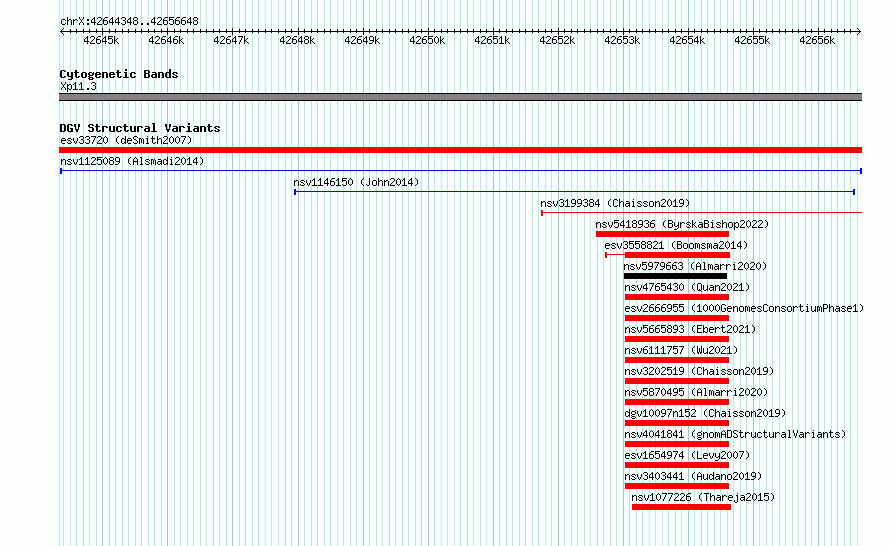Open nsv6111757 (Wu2021) label
The height and width of the screenshot is (546, 890).
tap(681, 350)
